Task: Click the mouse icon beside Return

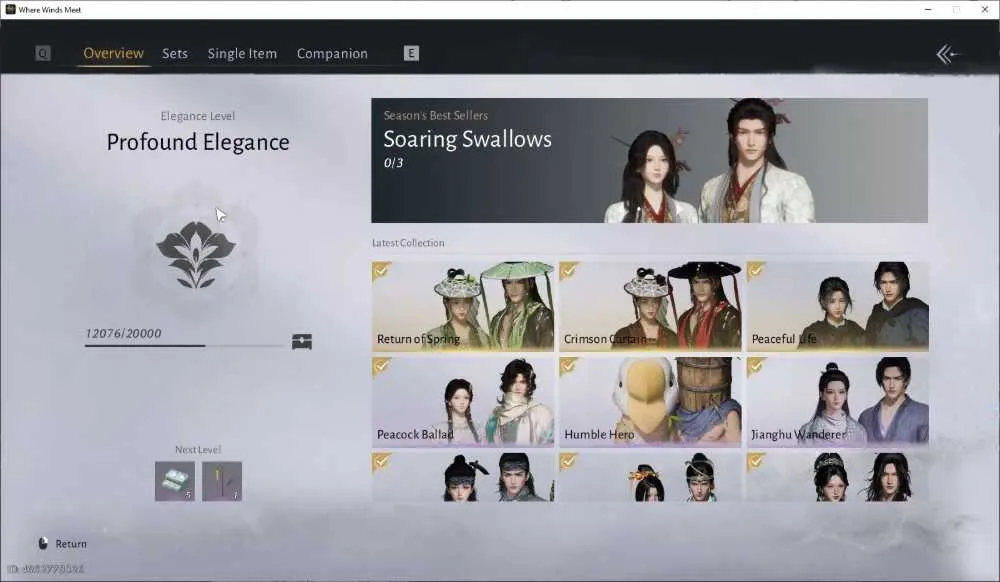Action: click(43, 544)
